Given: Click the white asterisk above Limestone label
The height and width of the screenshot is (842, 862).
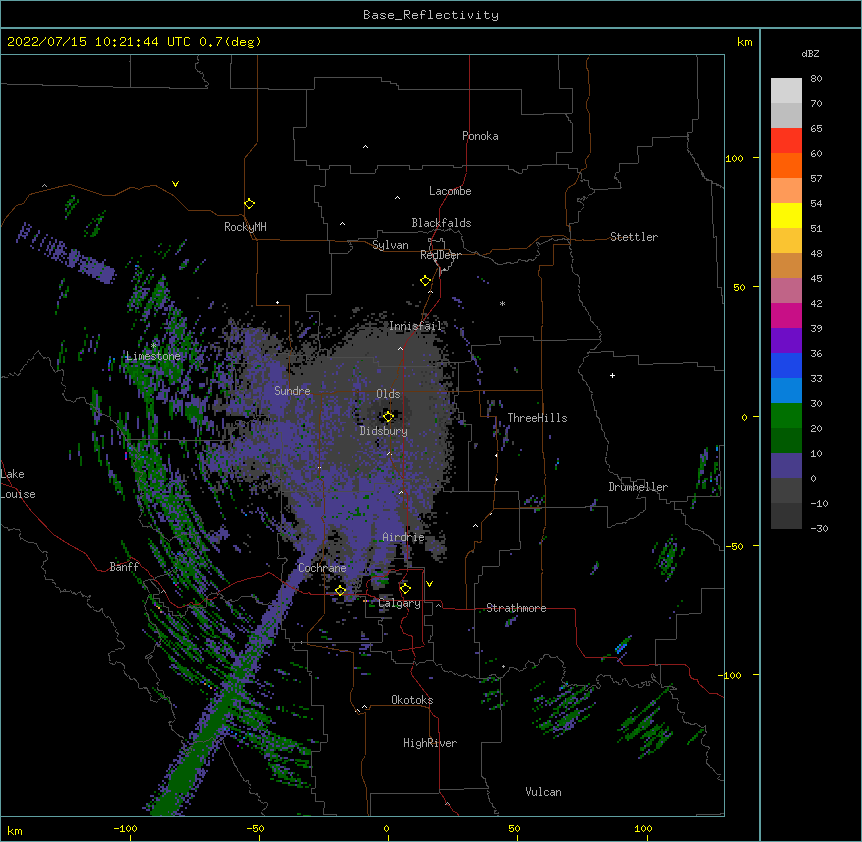Looking at the screenshot, I should tap(154, 345).
